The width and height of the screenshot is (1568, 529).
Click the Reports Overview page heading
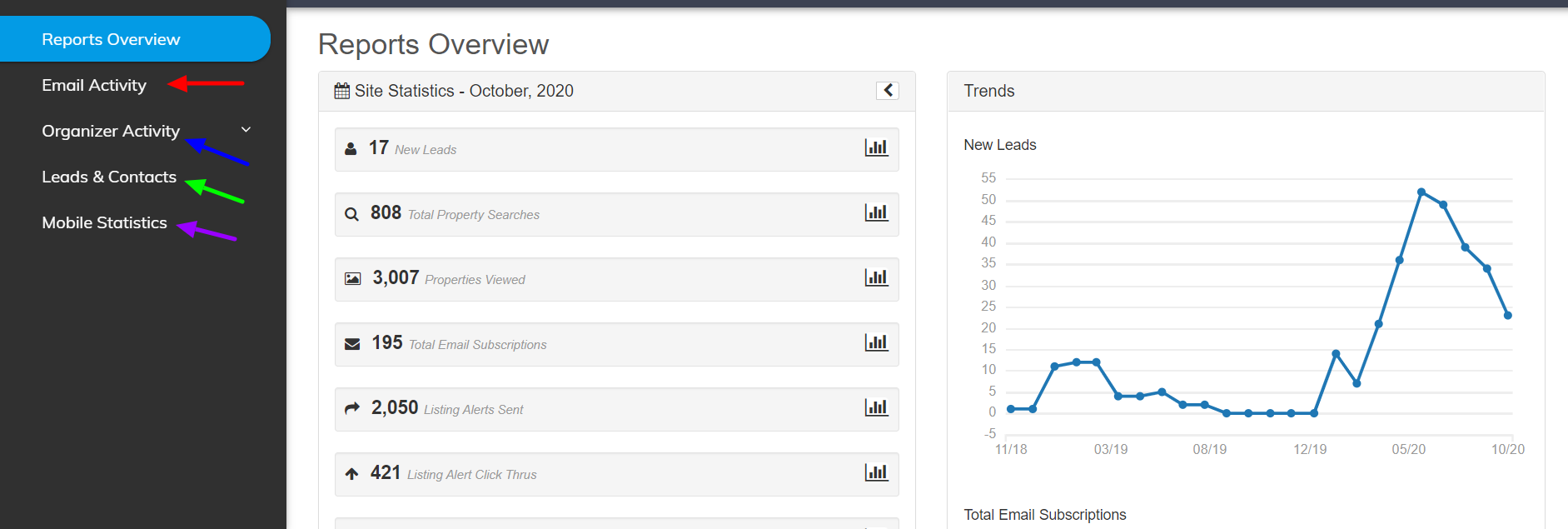[x=433, y=44]
